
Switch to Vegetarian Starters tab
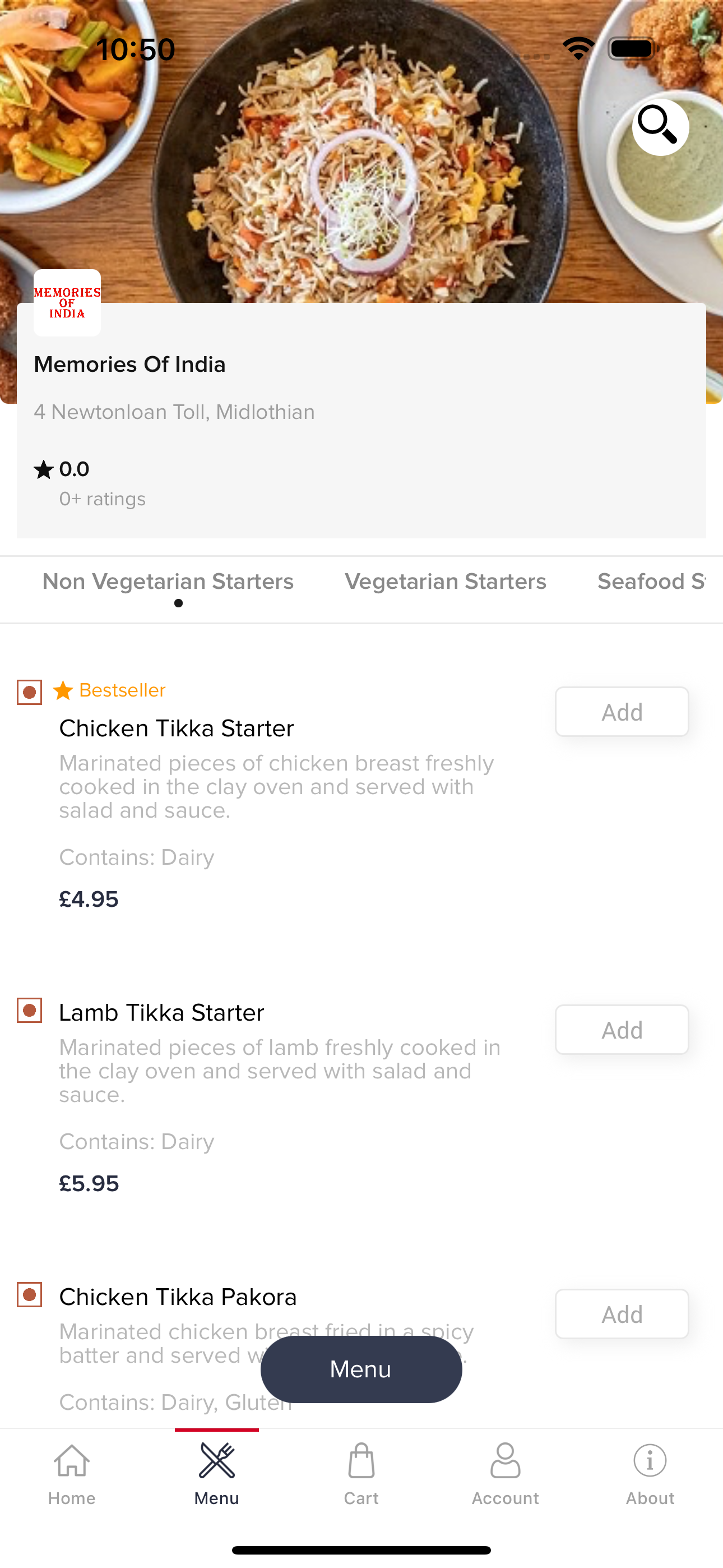coord(446,582)
